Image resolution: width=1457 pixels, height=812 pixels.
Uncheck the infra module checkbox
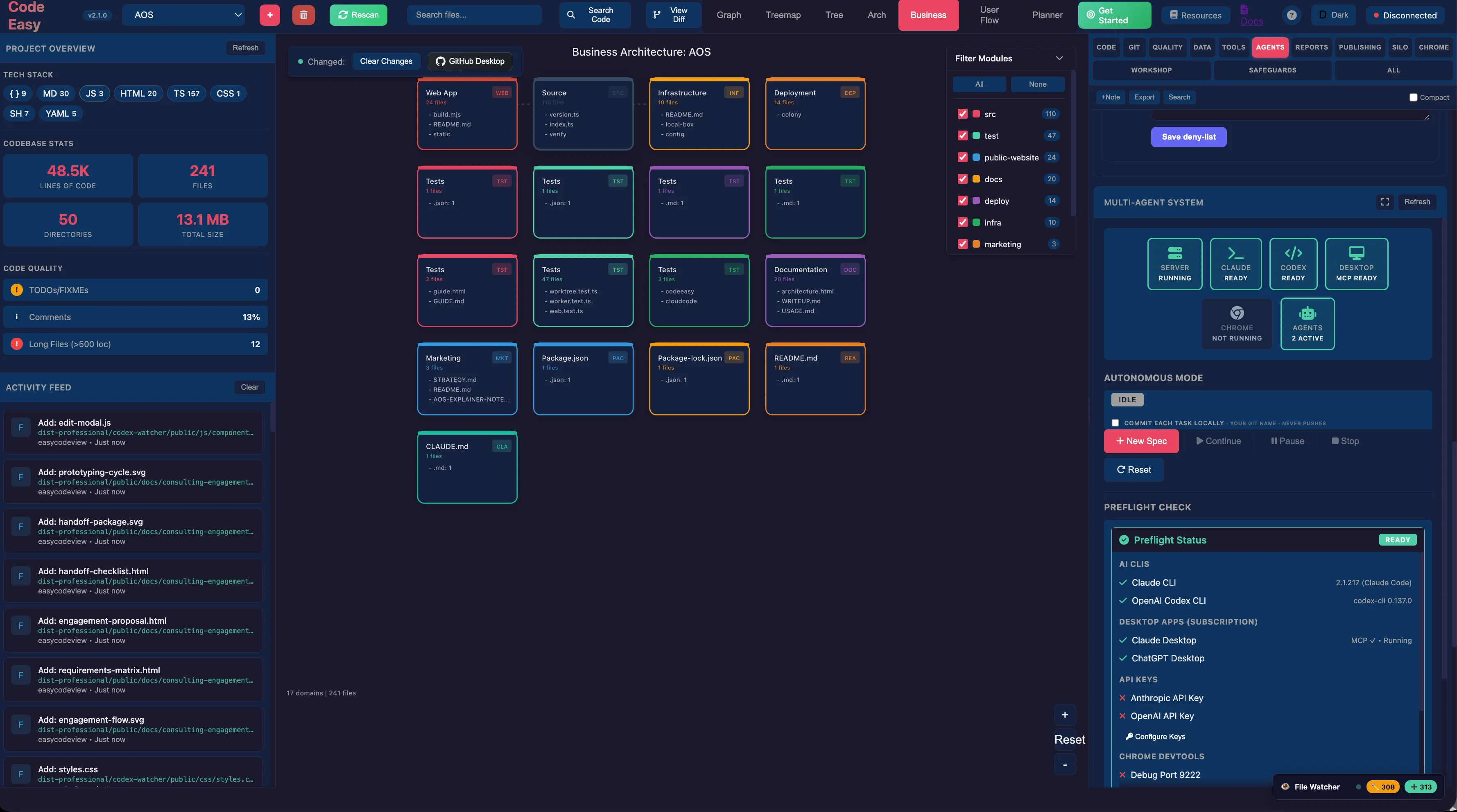(962, 222)
